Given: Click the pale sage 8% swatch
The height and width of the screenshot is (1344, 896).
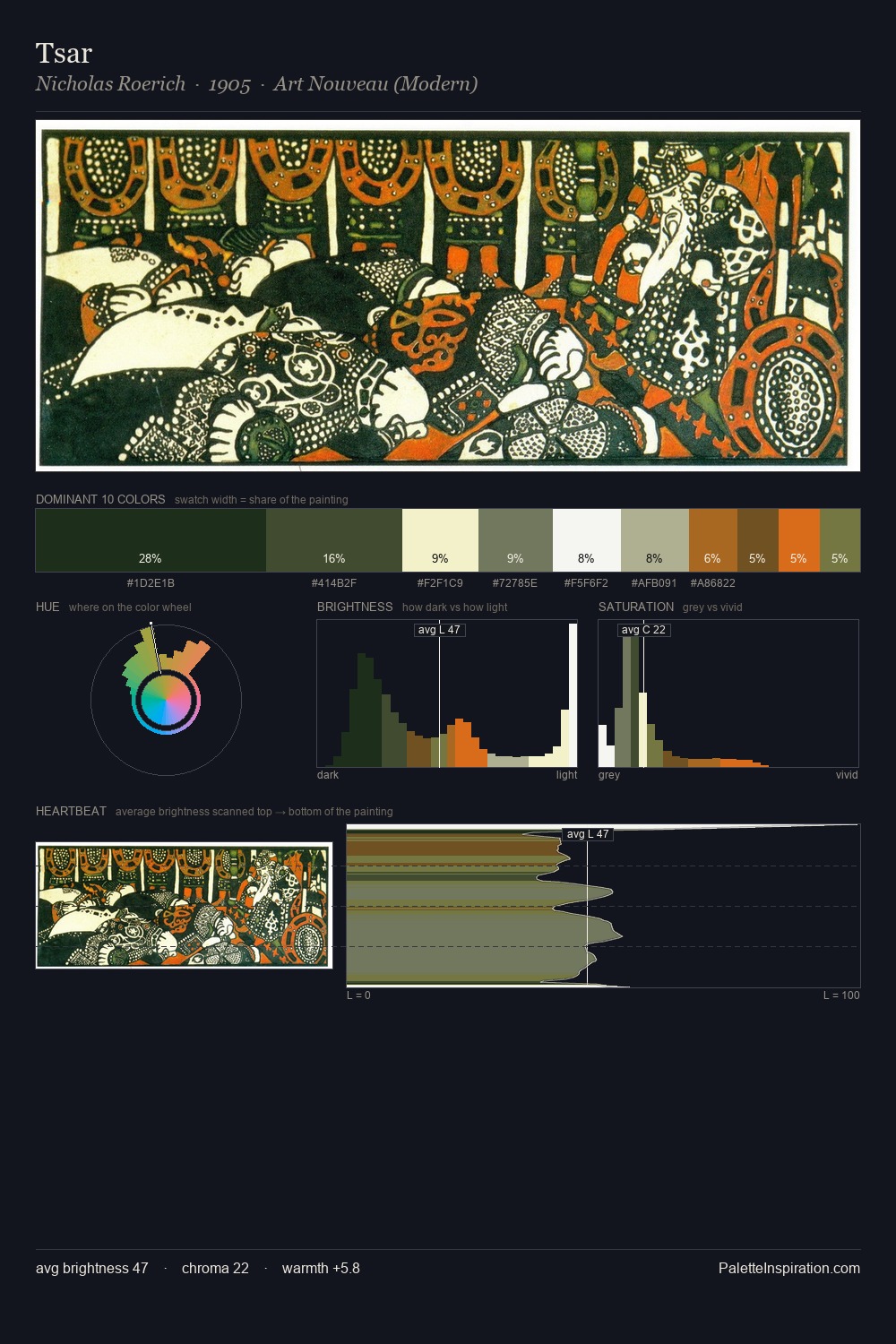Looking at the screenshot, I should pyautogui.click(x=655, y=540).
